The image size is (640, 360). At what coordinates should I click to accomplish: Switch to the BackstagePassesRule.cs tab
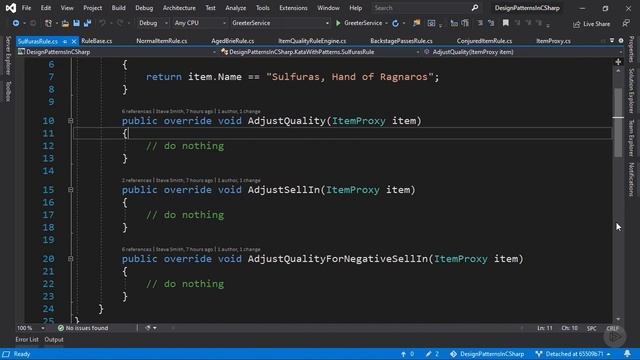pyautogui.click(x=401, y=41)
